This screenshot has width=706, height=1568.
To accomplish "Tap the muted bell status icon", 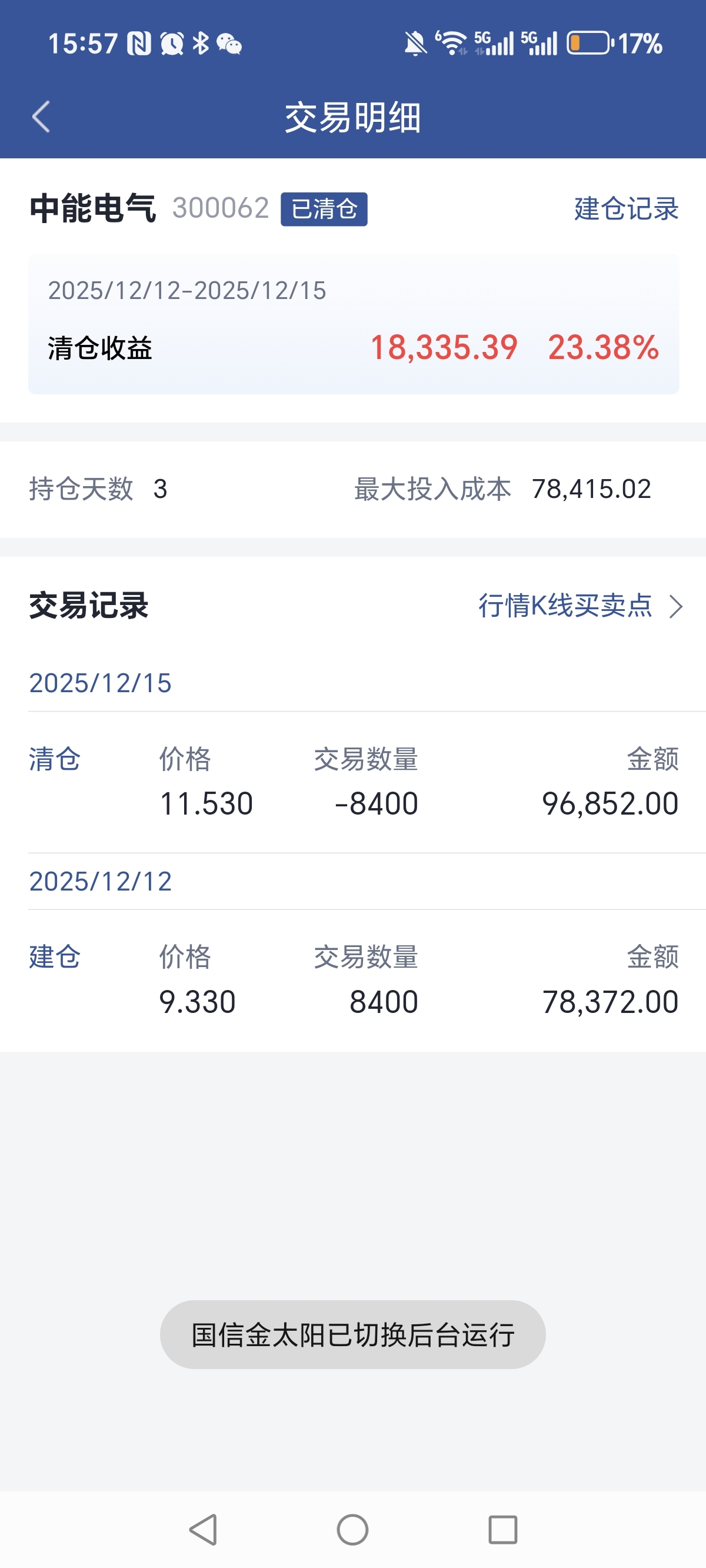I will tap(415, 44).
